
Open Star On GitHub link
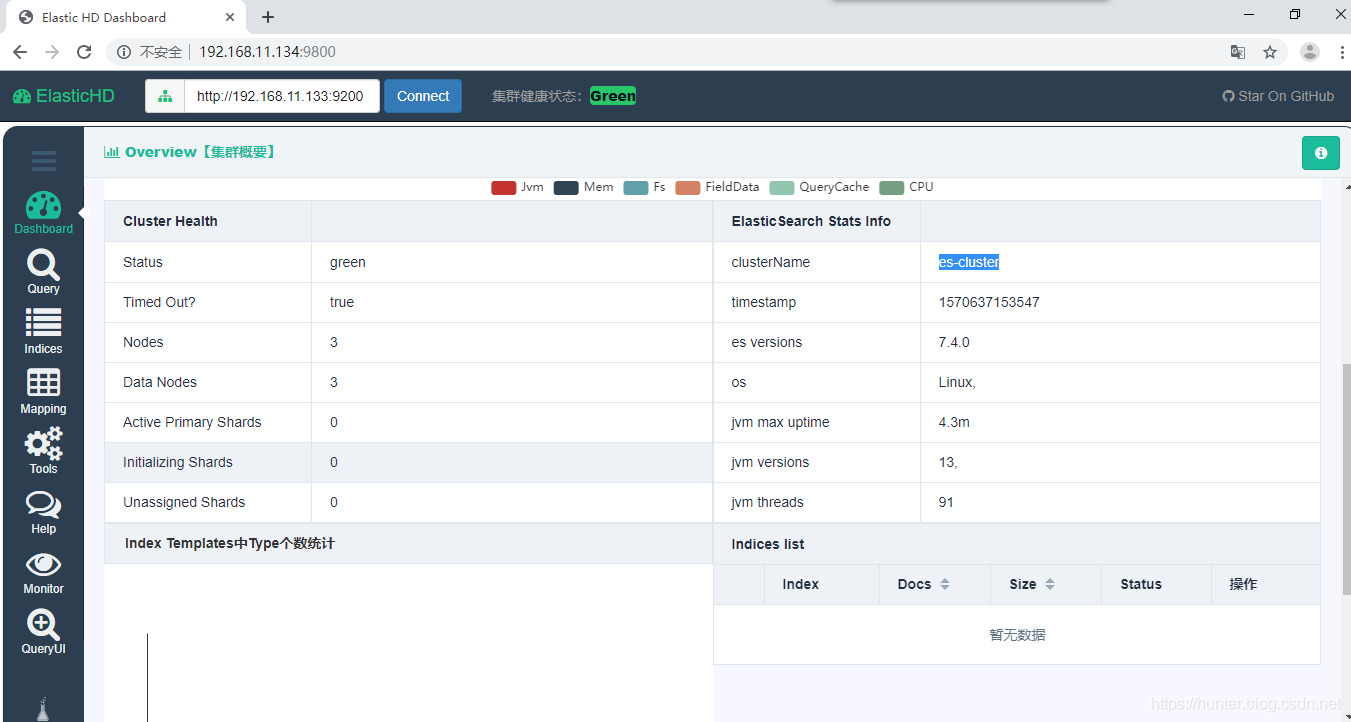(1278, 96)
